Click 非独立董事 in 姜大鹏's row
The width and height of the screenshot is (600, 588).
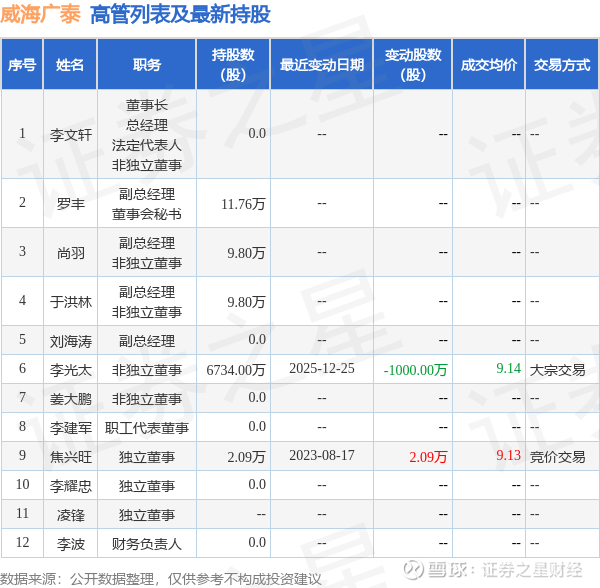(147, 399)
